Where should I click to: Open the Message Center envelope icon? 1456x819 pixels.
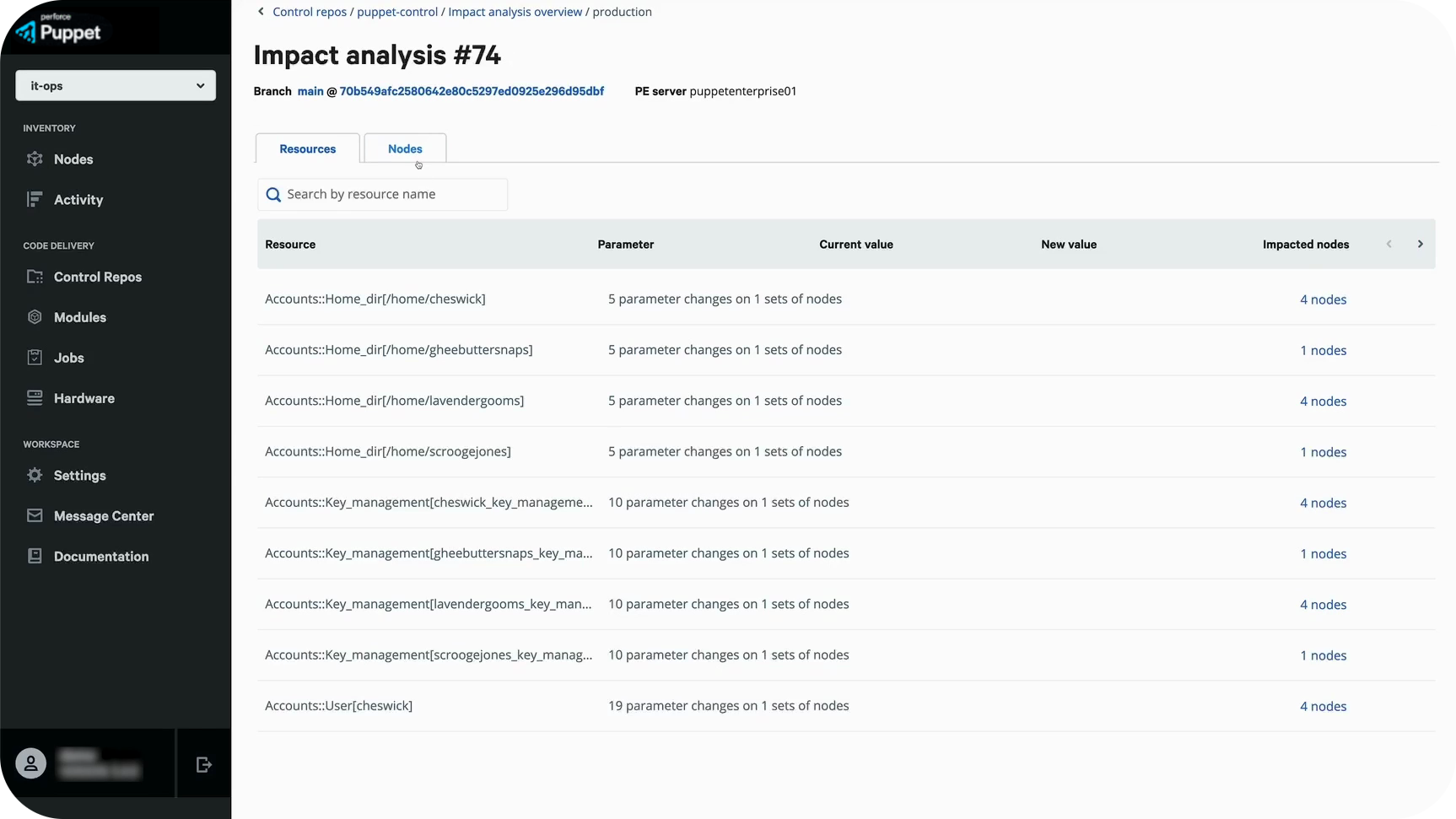pos(34,515)
